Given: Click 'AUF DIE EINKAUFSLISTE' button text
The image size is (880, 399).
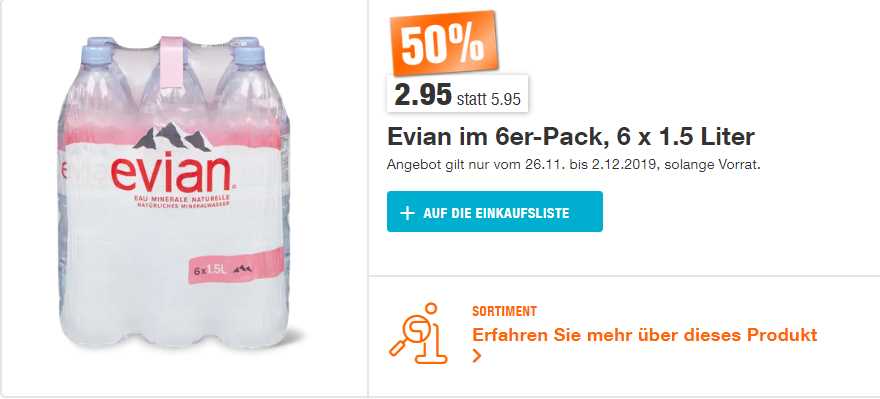Looking at the screenshot, I should coord(496,213).
